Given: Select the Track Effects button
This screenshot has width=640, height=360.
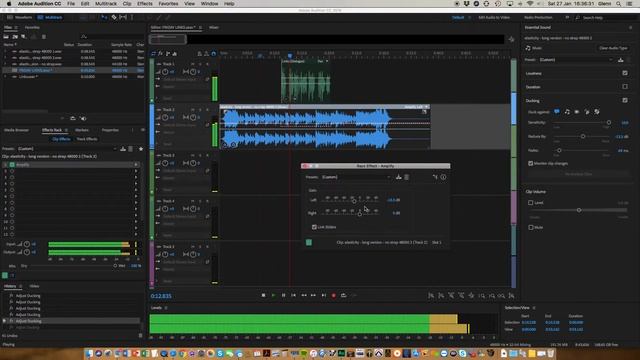Looking at the screenshot, I should pos(87,139).
